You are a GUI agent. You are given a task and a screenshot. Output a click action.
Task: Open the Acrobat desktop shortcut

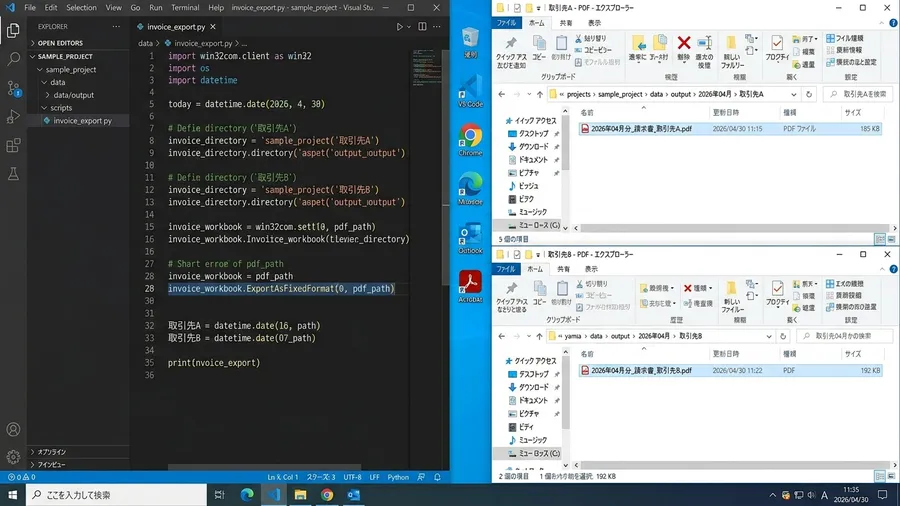[470, 287]
